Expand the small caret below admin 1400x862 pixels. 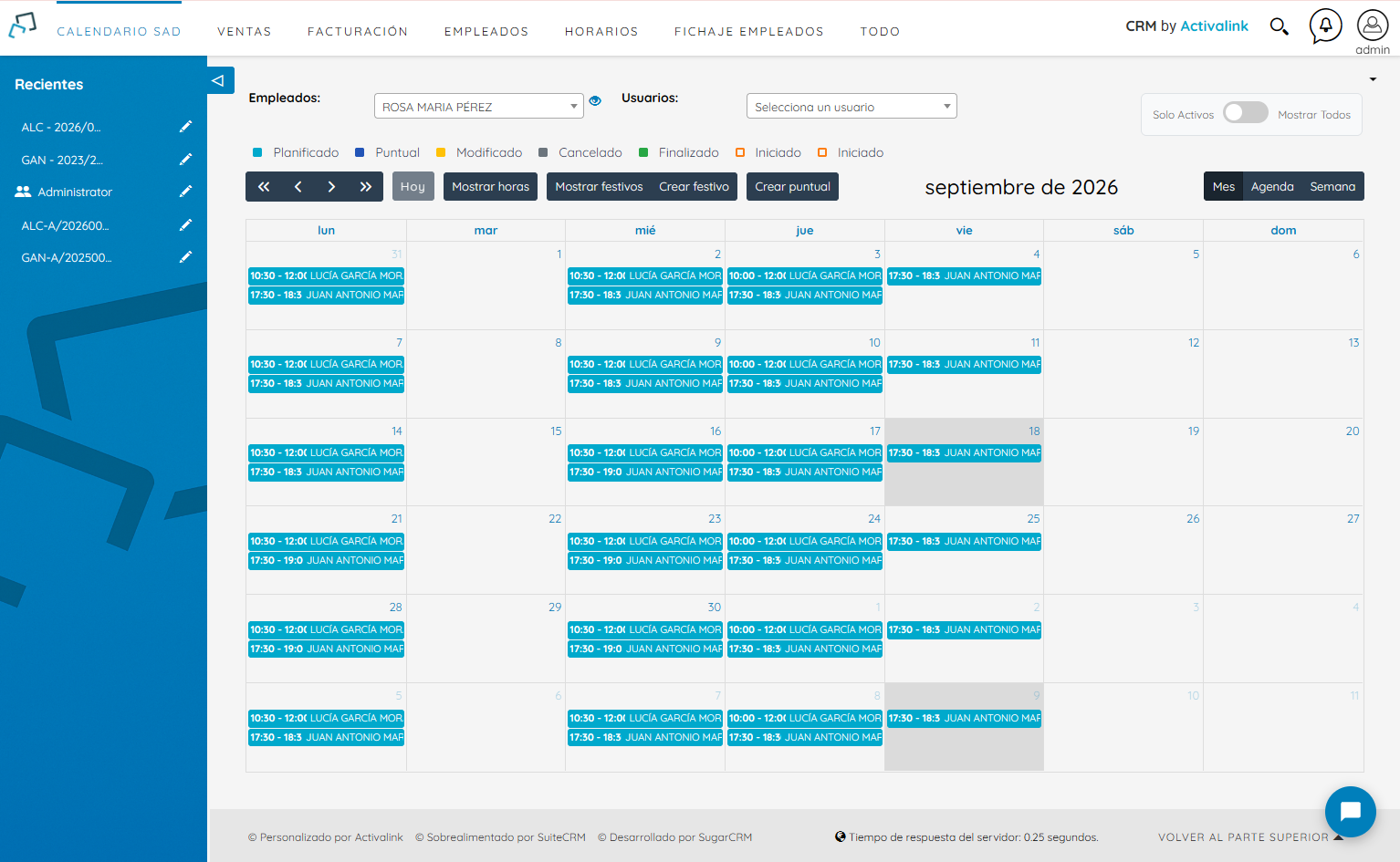tap(1373, 79)
